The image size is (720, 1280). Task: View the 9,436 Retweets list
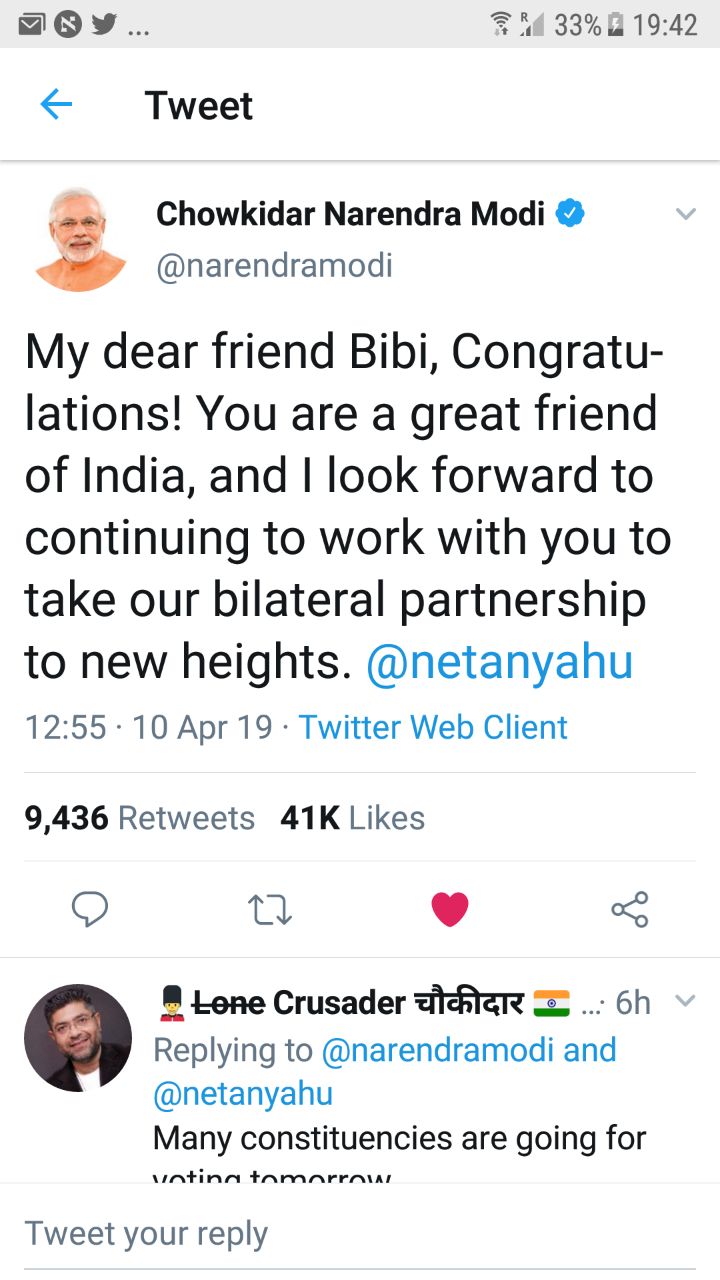pos(140,818)
